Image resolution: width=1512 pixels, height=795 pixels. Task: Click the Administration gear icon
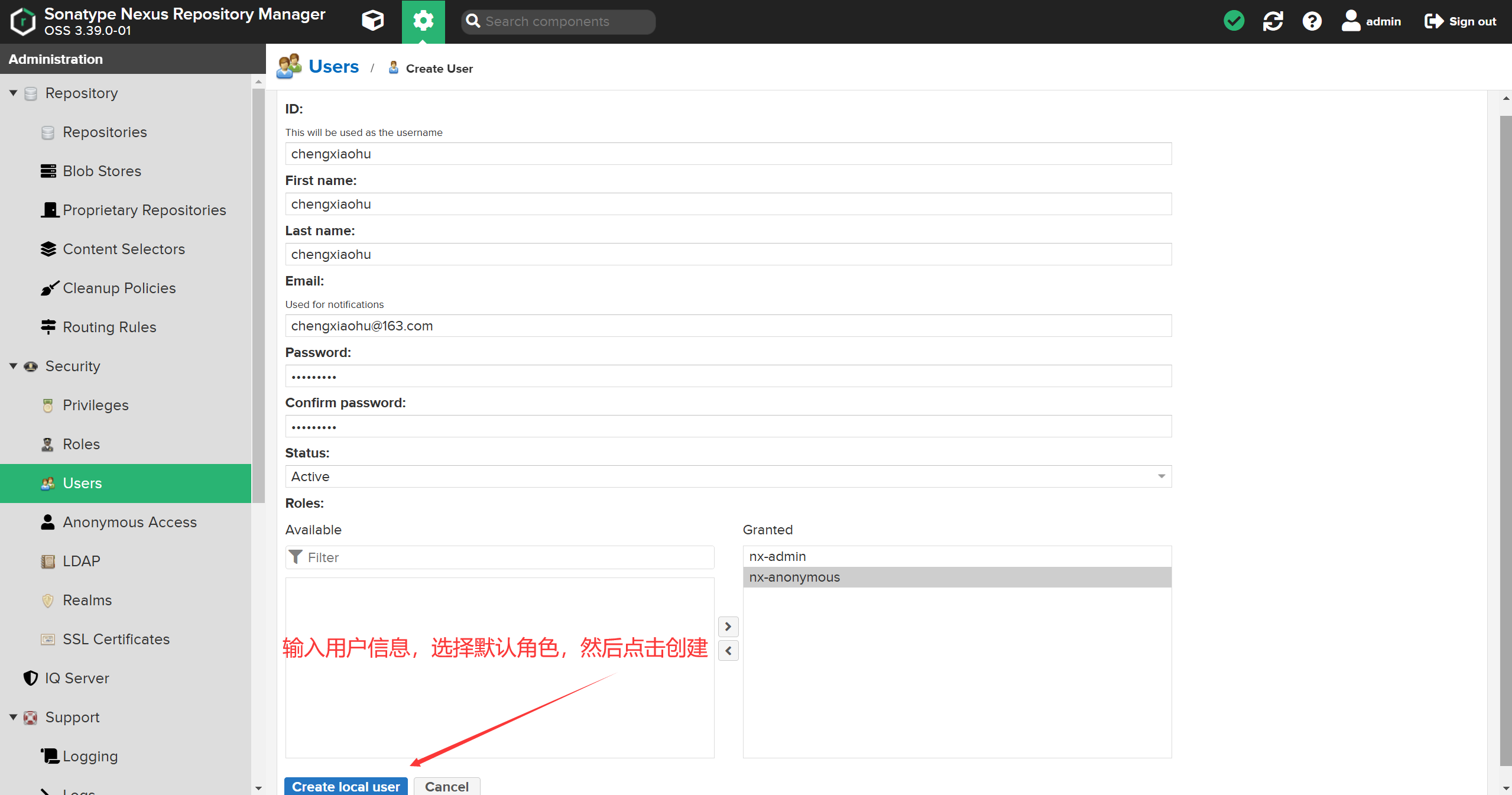pyautogui.click(x=423, y=21)
